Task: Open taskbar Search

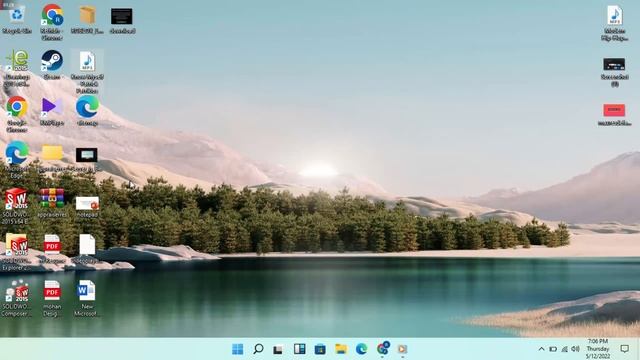Action: point(258,349)
